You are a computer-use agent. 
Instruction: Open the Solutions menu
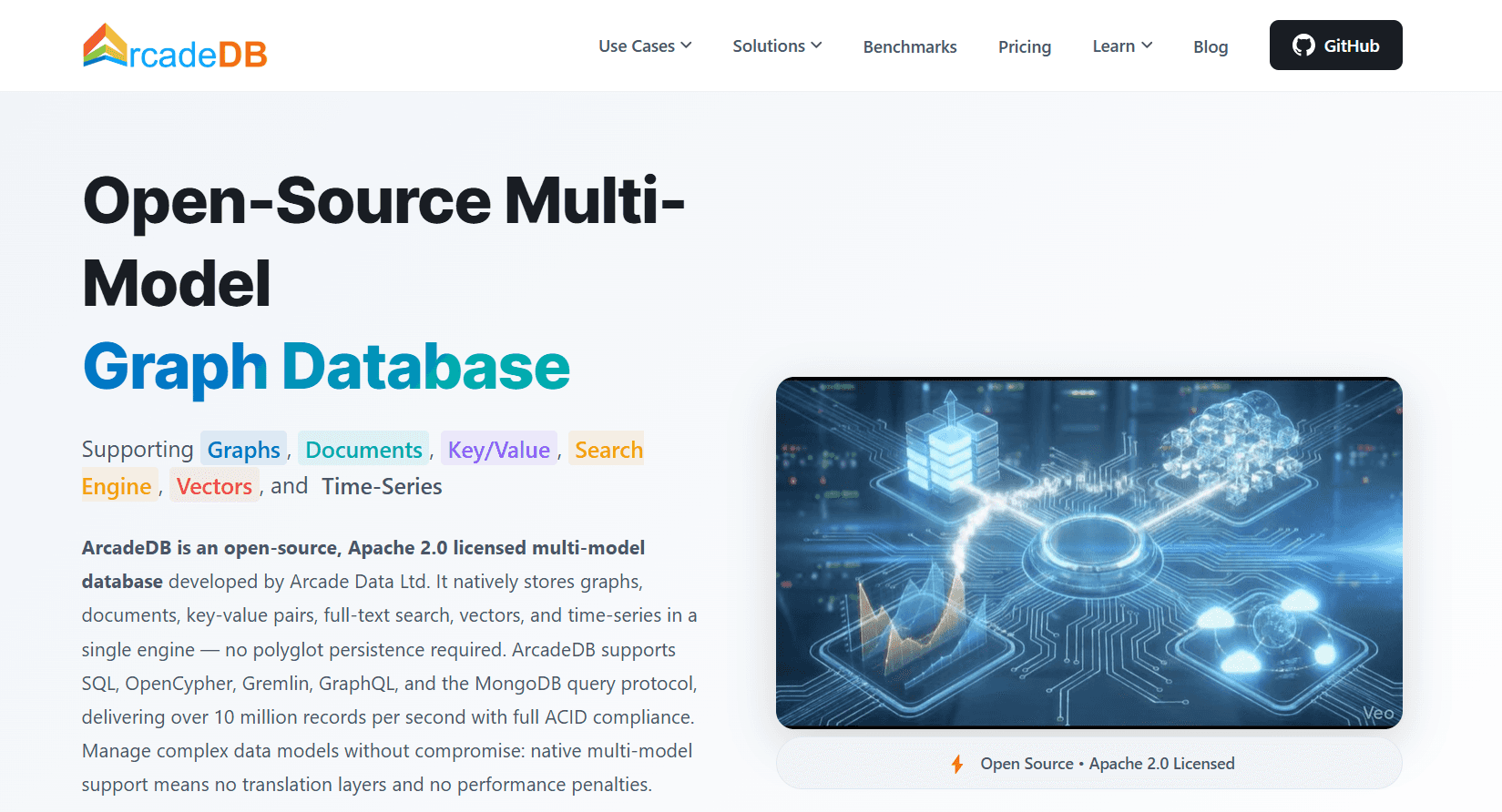[x=777, y=46]
